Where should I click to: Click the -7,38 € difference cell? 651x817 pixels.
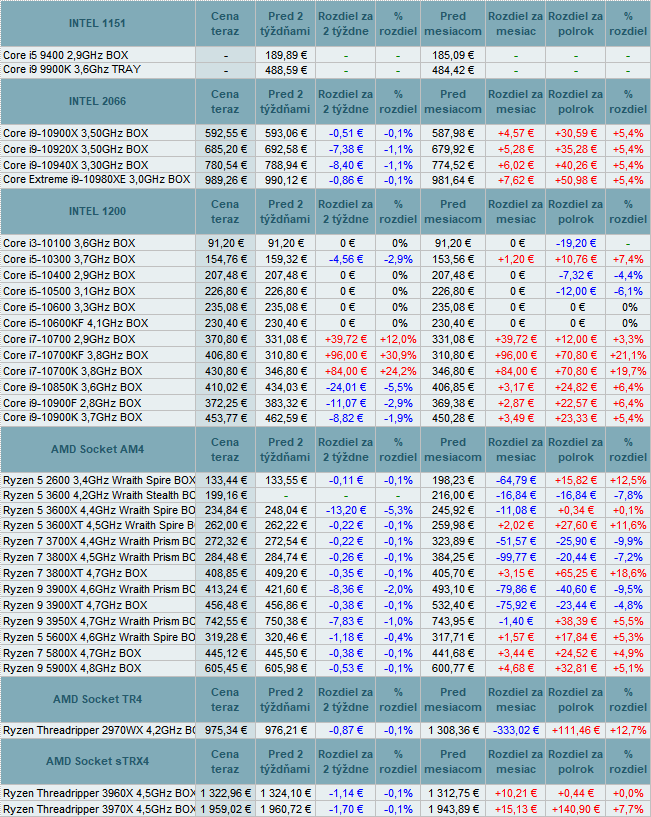[x=346, y=150]
